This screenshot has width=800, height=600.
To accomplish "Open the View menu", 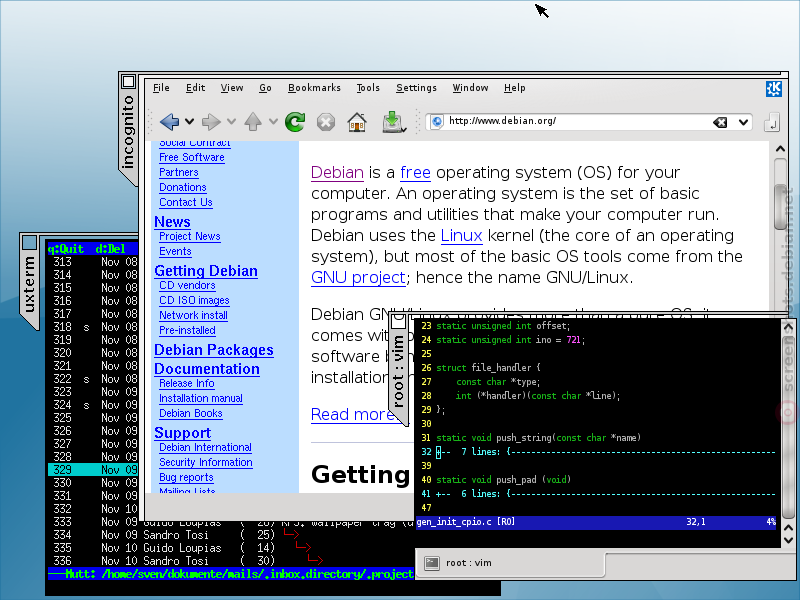I will tap(232, 88).
